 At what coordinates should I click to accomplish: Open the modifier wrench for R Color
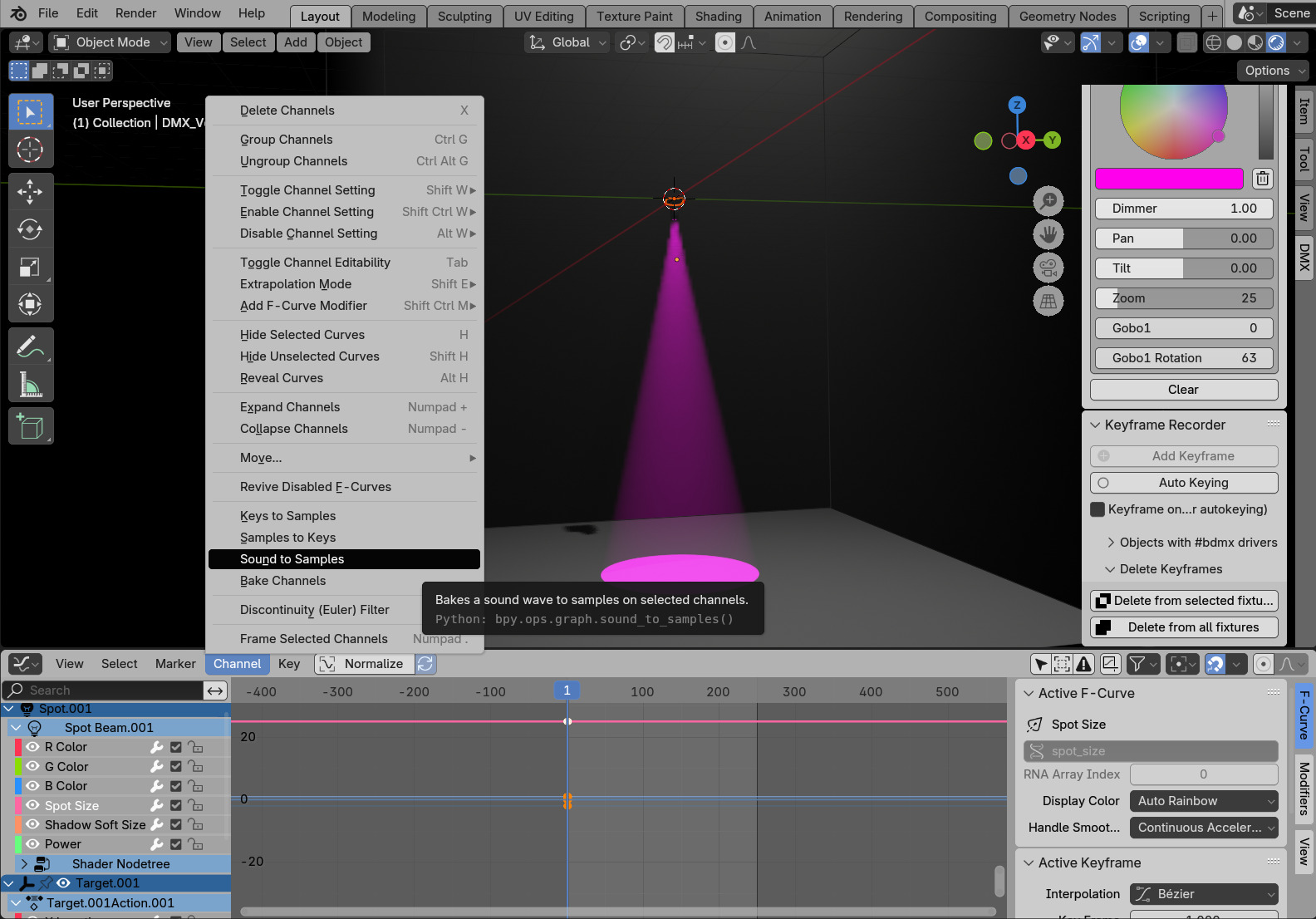[x=157, y=747]
